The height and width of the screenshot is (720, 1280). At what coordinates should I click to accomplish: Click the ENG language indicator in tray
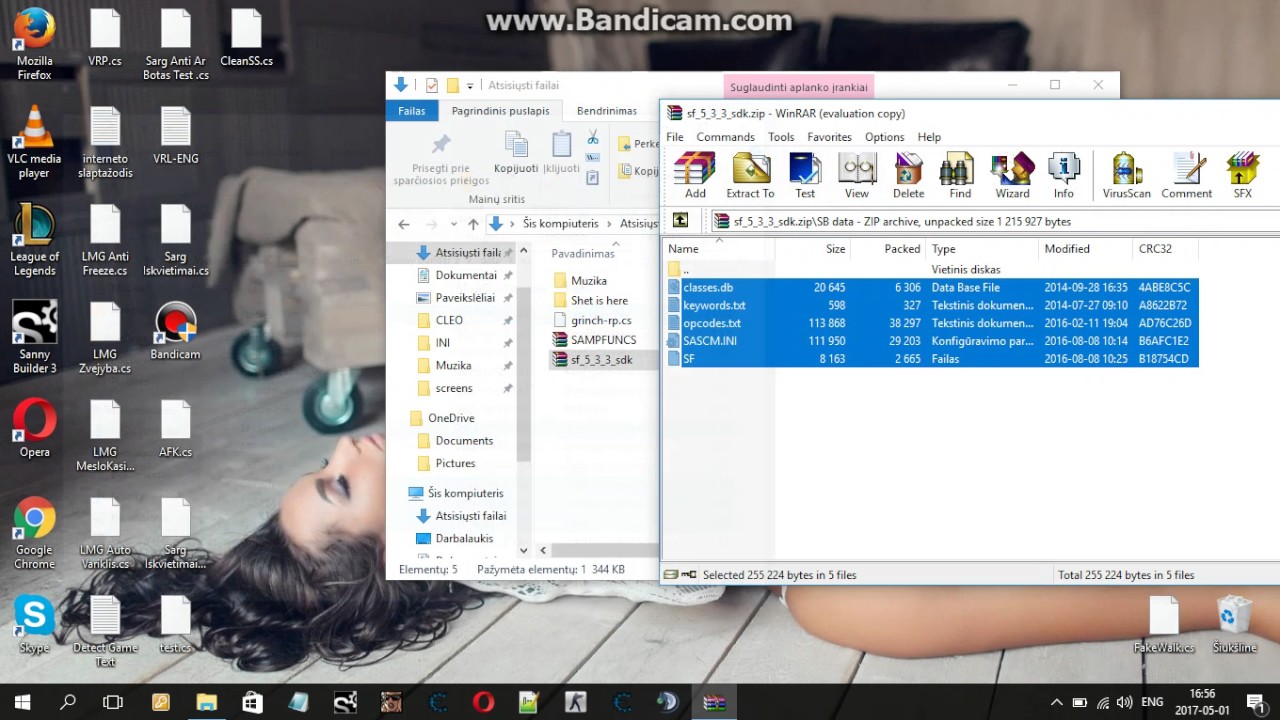[1152, 702]
